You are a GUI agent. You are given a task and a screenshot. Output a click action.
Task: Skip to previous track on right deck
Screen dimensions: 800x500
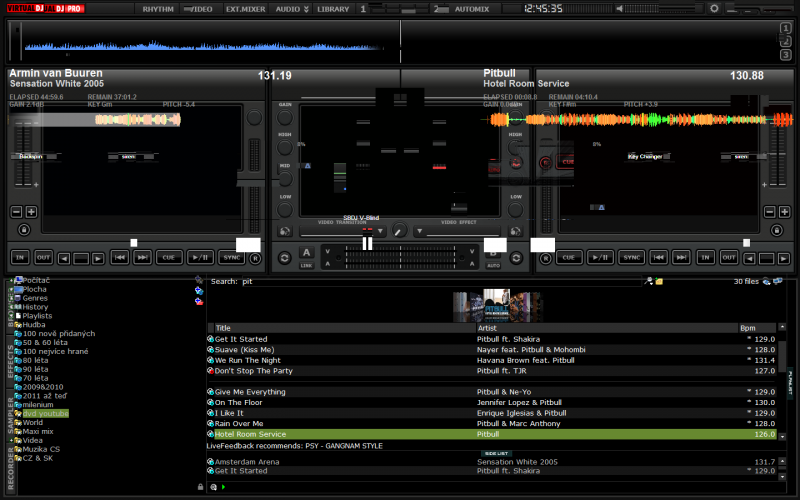coord(659,258)
